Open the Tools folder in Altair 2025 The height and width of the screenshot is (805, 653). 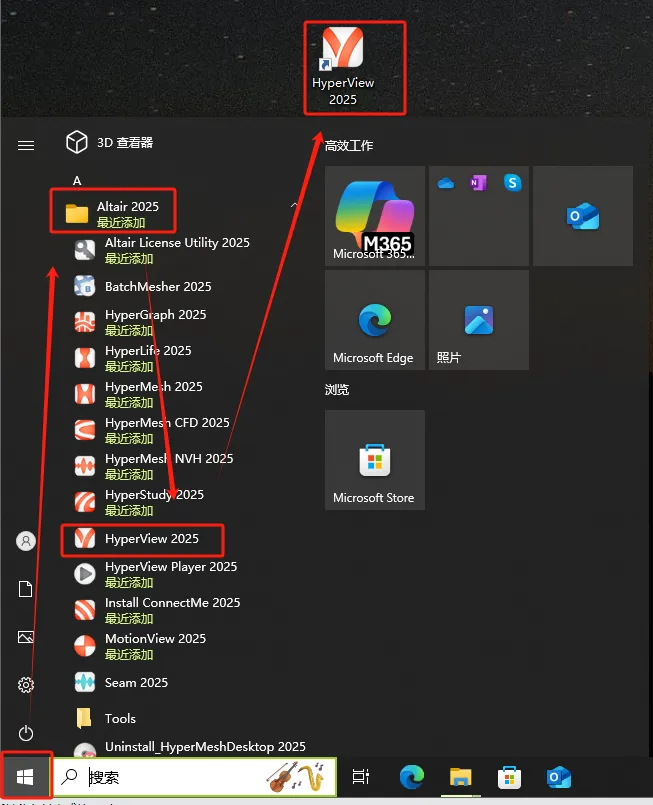(106, 718)
